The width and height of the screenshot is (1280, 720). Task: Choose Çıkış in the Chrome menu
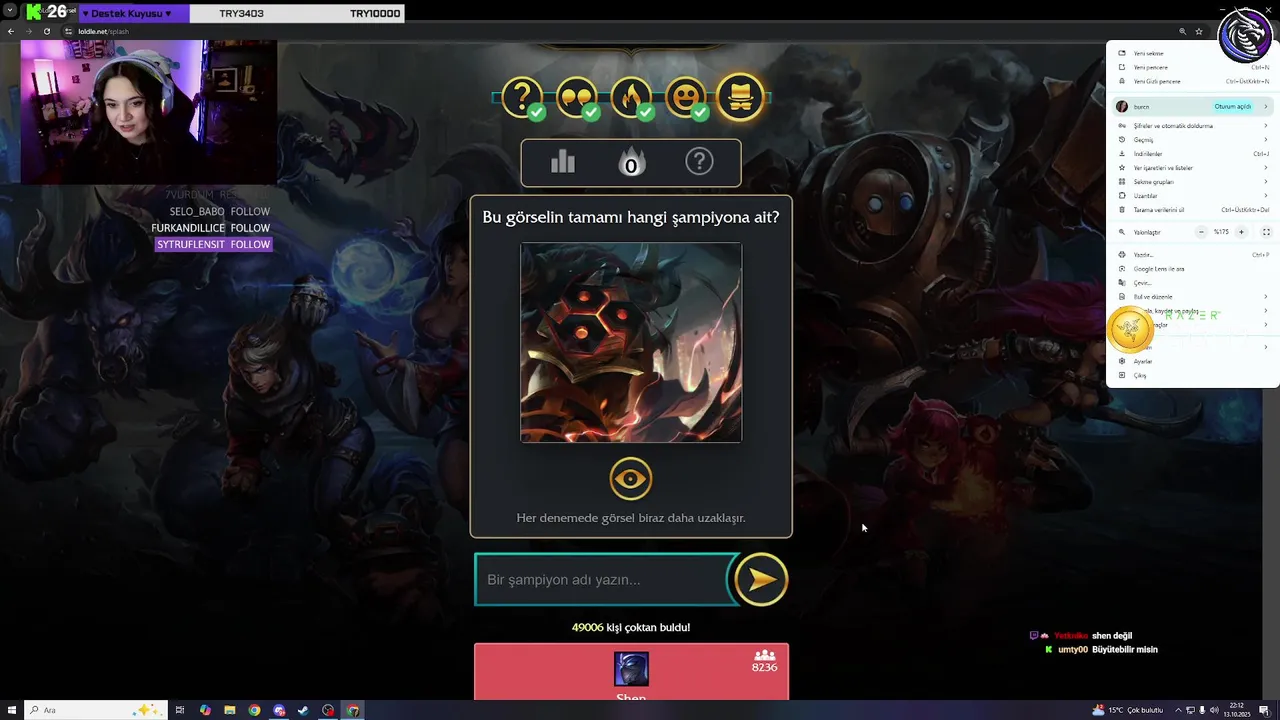(1192, 375)
